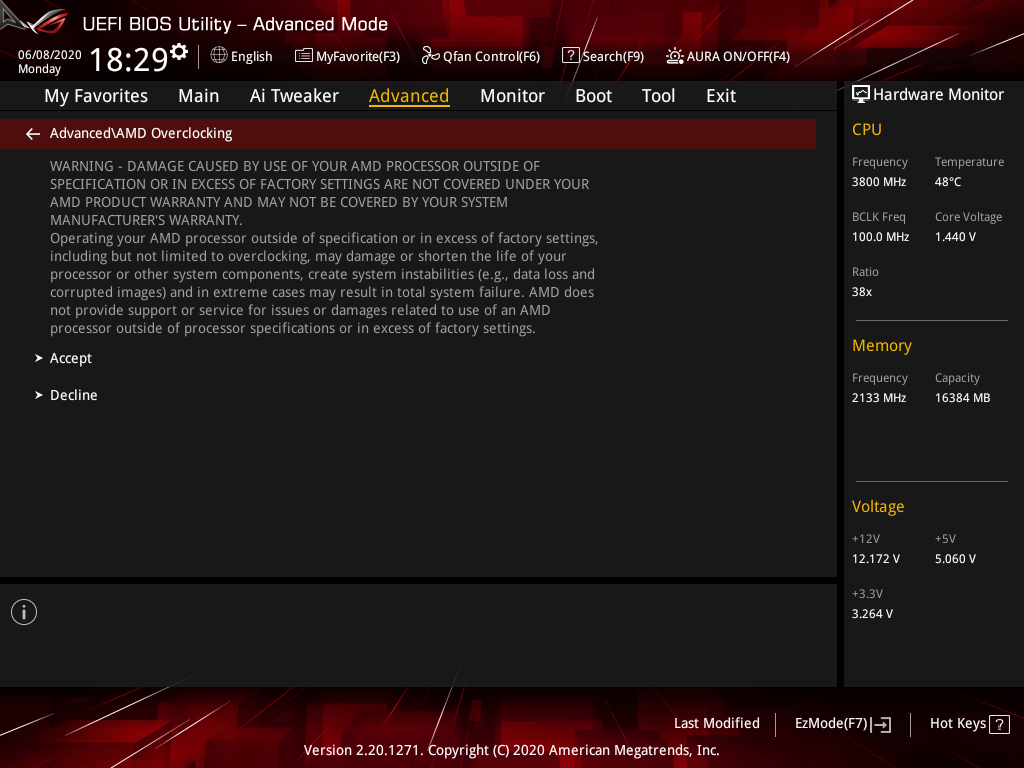Viewport: 1024px width, 768px height.
Task: Click the Memory section heading
Action: coord(882,345)
